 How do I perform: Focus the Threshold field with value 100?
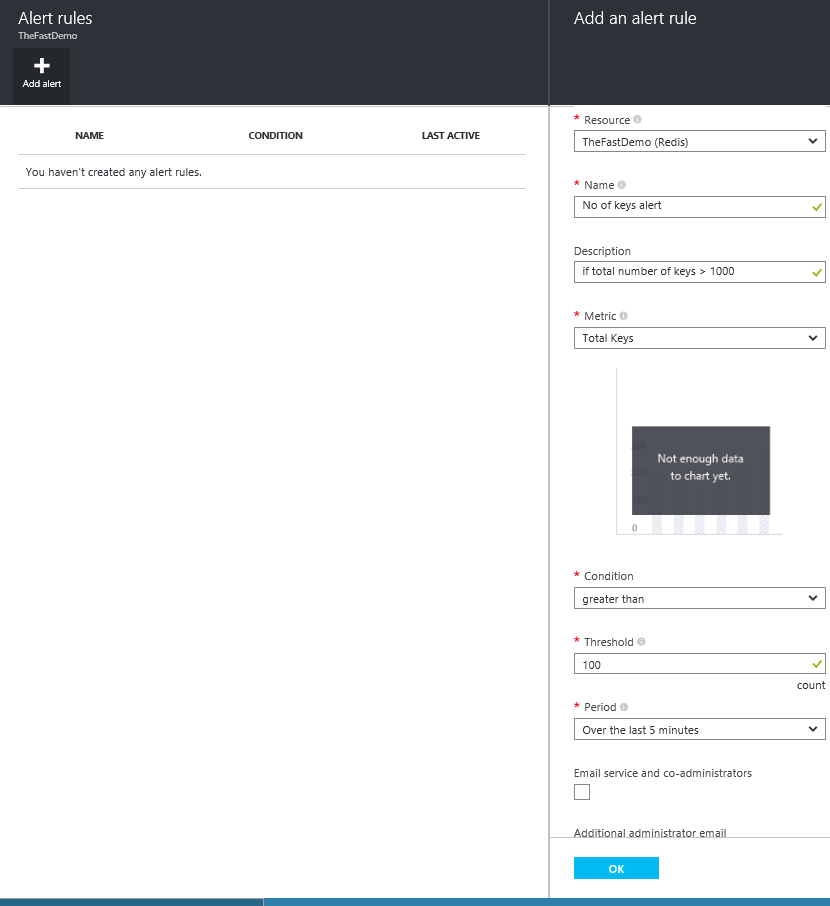(690, 664)
